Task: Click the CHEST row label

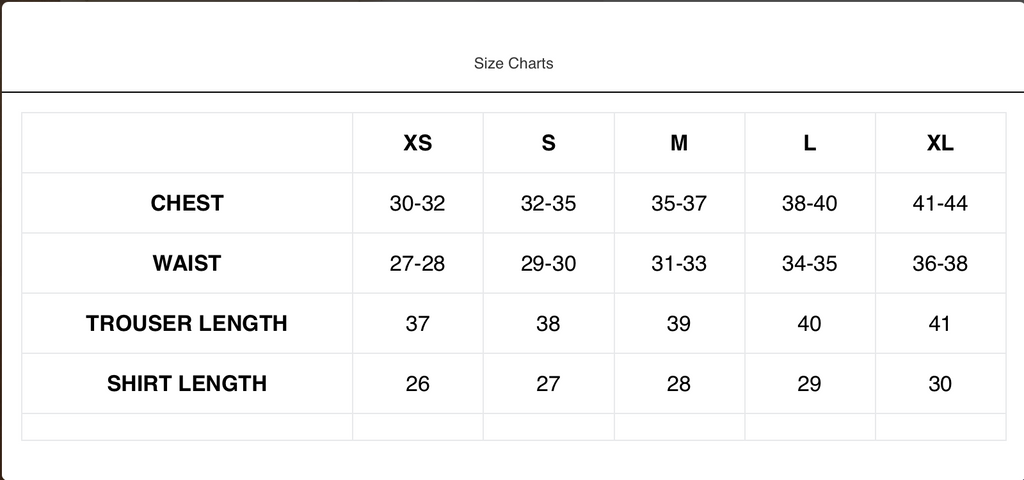Action: pyautogui.click(x=187, y=203)
